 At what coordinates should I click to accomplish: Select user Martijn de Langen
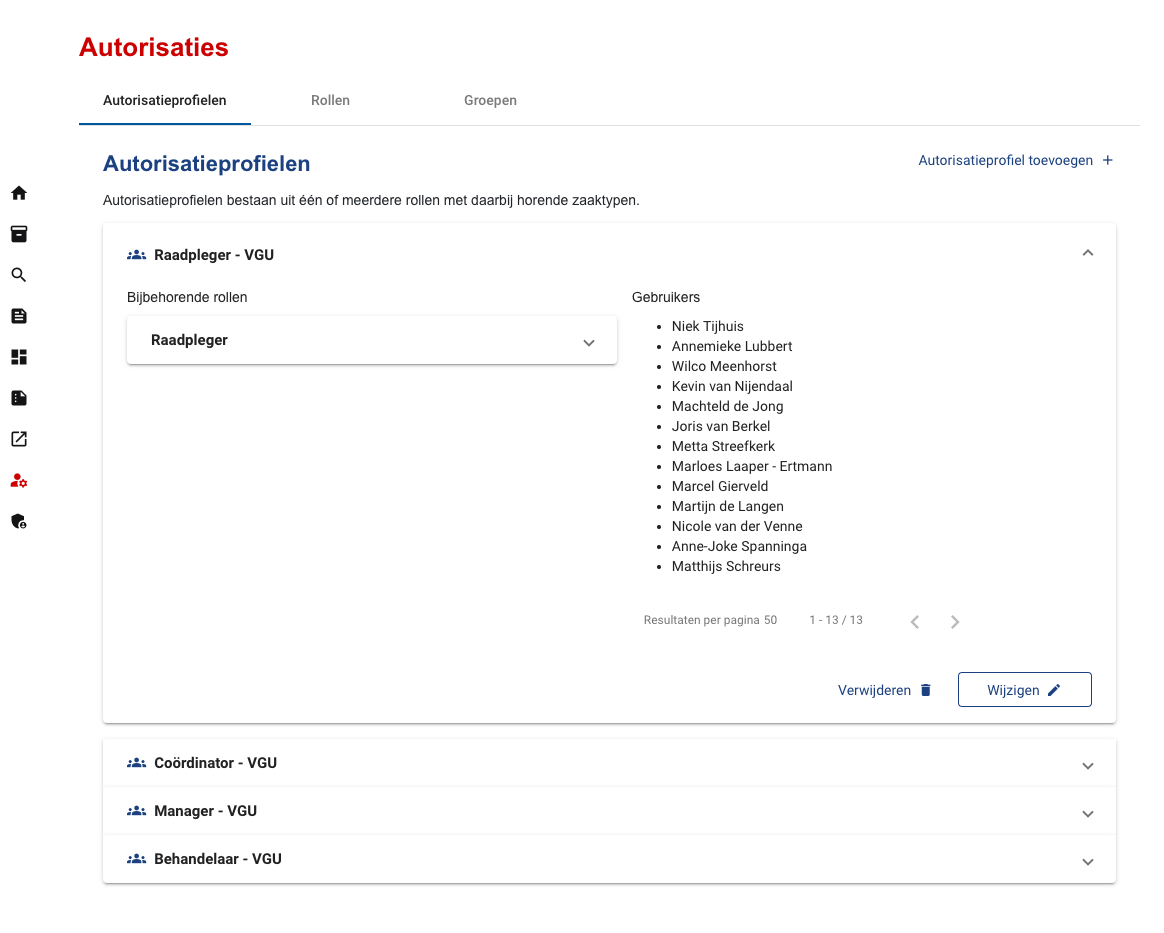[728, 507]
